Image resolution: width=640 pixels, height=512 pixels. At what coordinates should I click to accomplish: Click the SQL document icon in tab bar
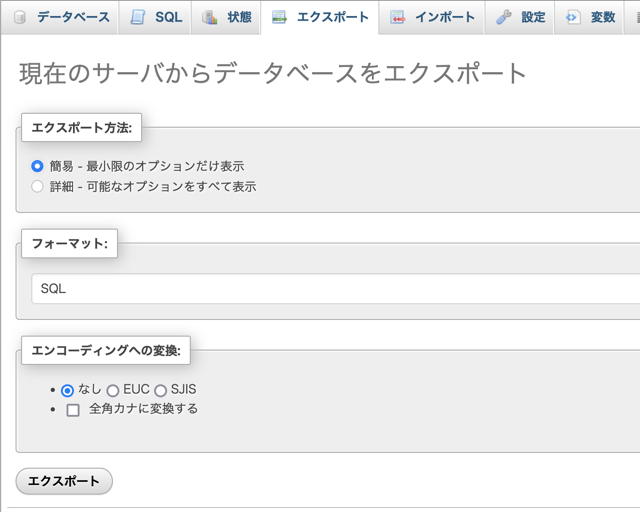(137, 17)
